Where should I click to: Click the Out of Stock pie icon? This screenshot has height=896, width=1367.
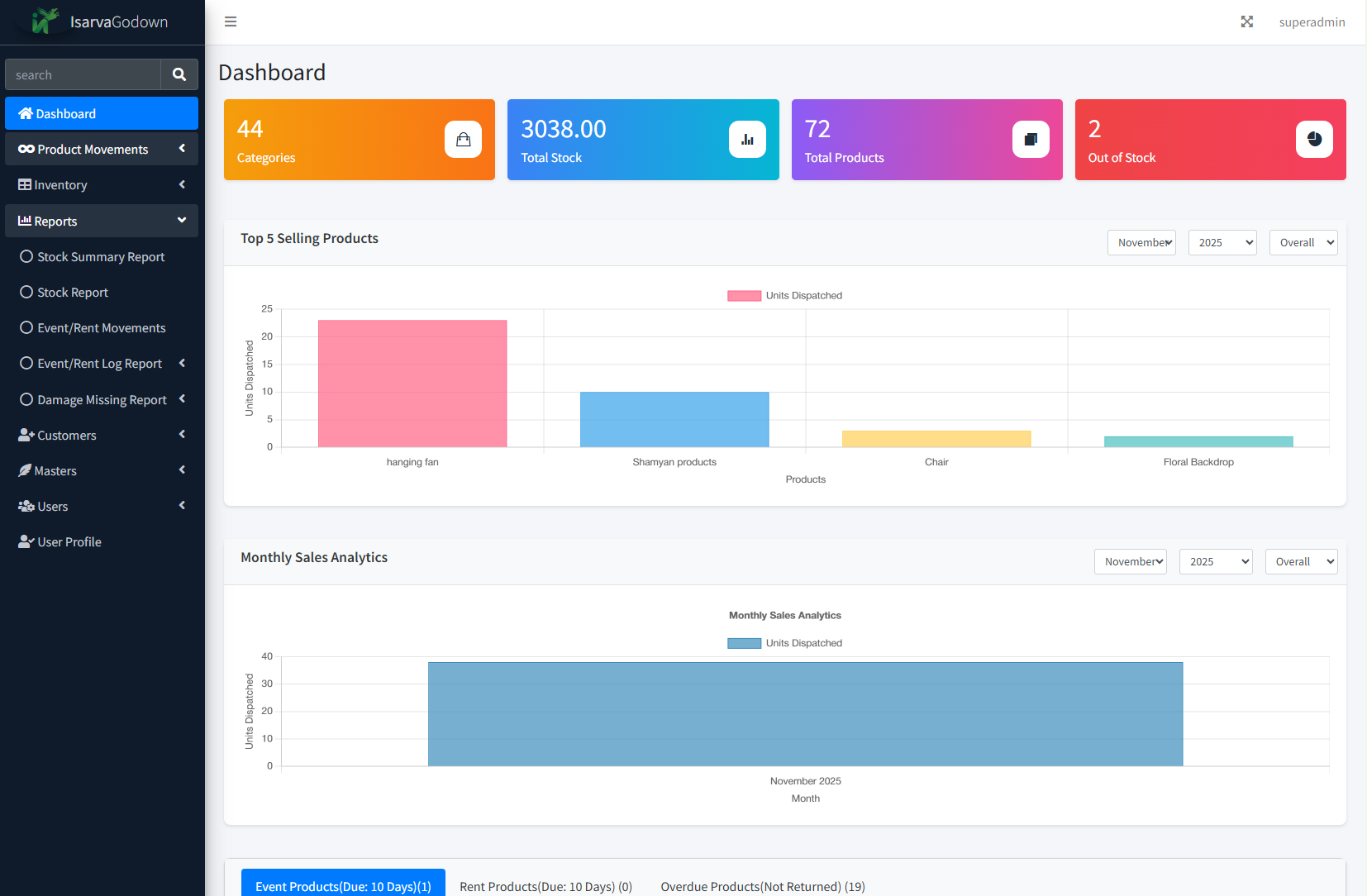(1314, 140)
